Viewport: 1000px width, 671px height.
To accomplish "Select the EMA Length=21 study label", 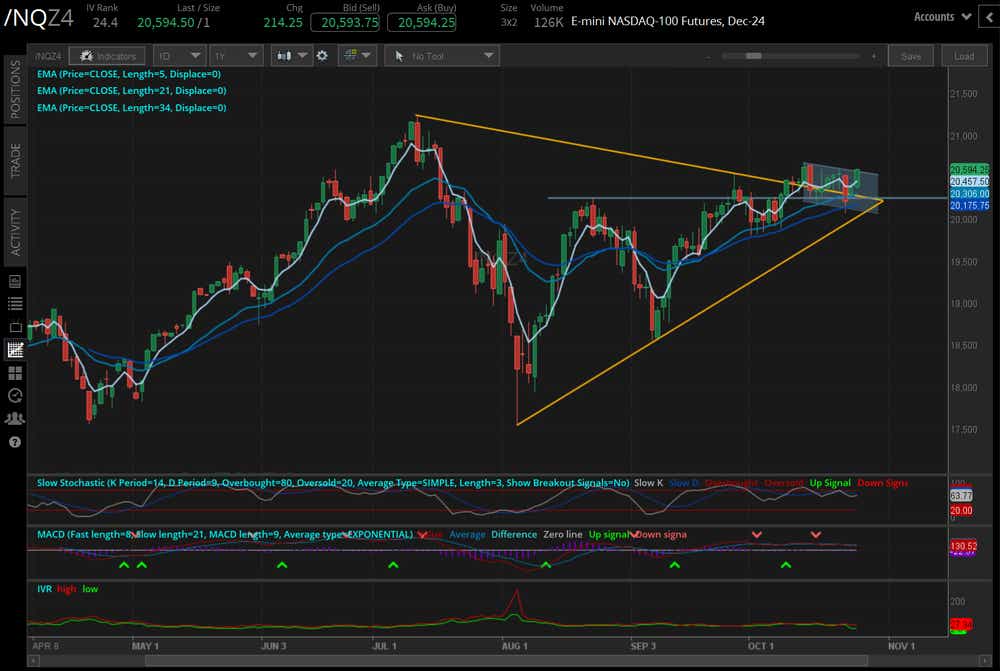I will tap(131, 91).
